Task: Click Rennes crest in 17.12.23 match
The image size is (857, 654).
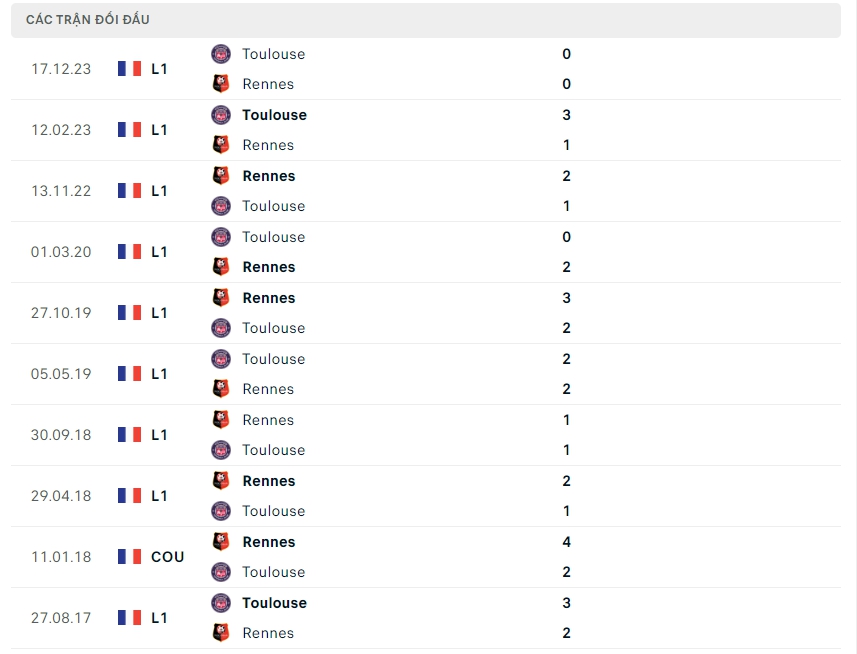Action: 221,84
